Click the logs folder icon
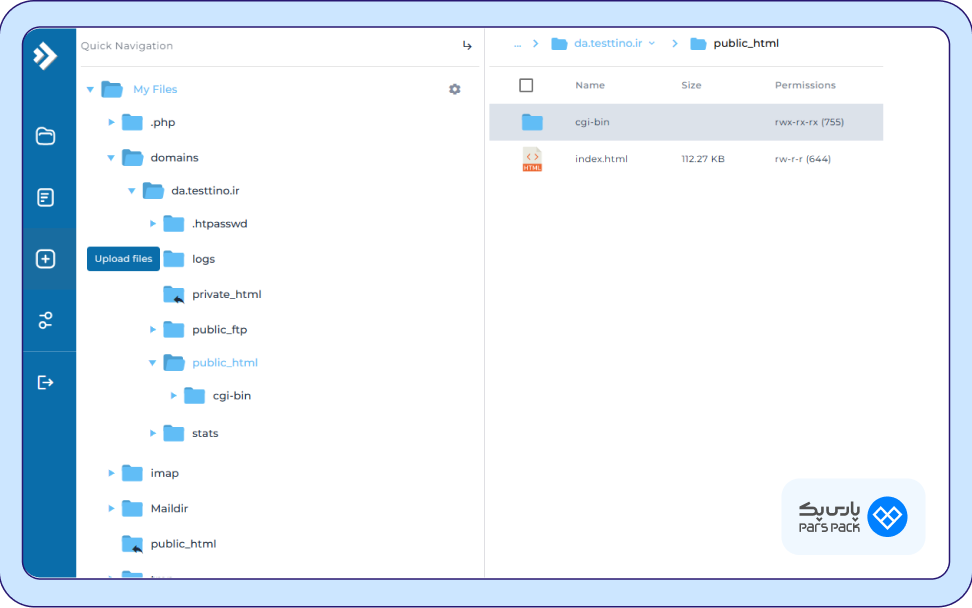This screenshot has width=972, height=608. (x=174, y=259)
